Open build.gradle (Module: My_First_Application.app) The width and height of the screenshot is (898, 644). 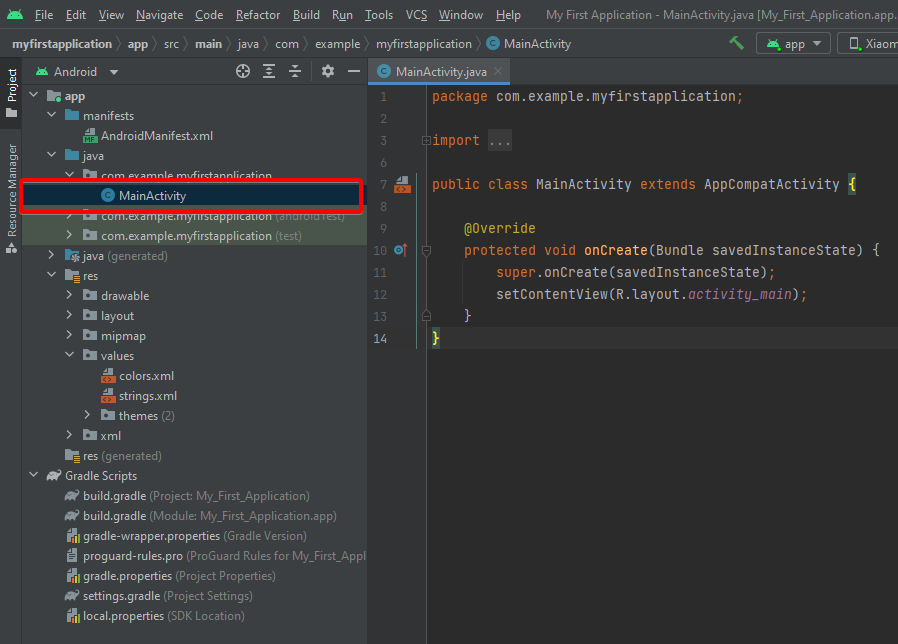pos(201,516)
